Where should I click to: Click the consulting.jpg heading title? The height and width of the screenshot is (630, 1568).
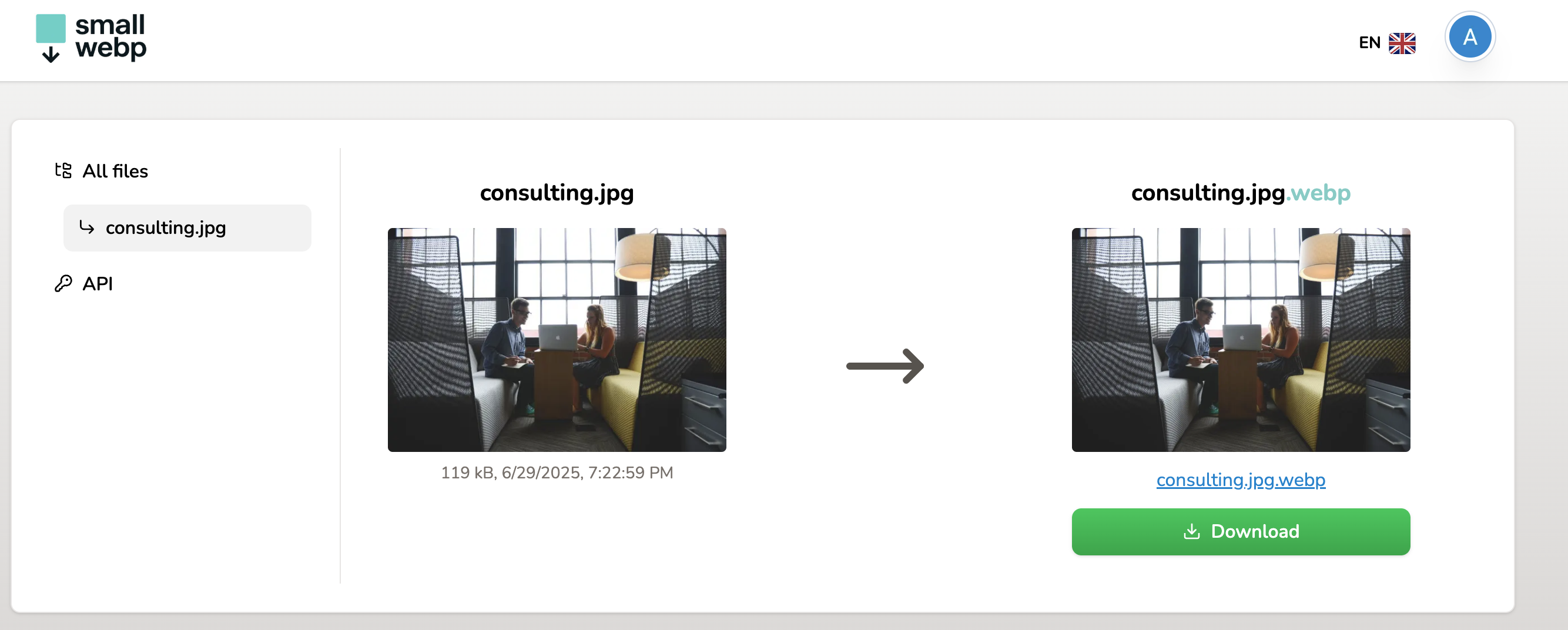tap(557, 193)
